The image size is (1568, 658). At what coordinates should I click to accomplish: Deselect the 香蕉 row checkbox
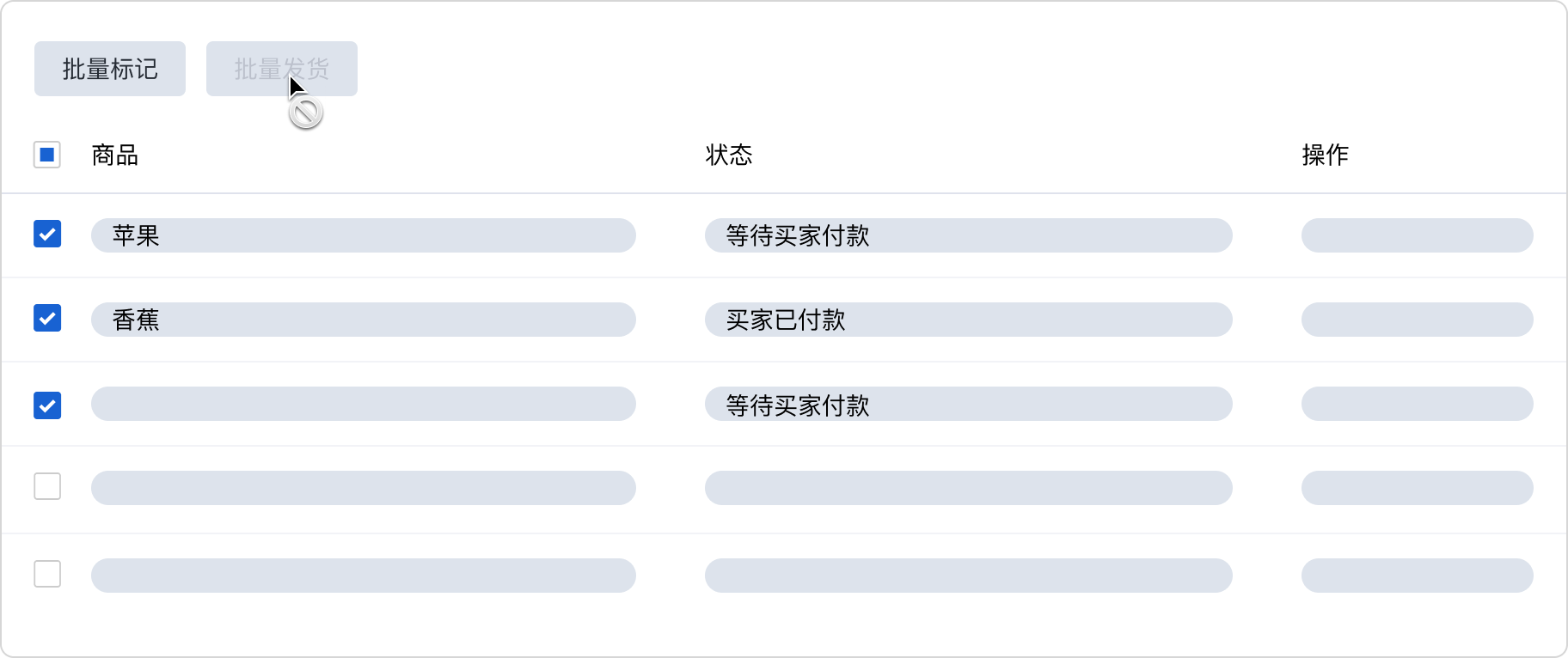click(x=47, y=318)
